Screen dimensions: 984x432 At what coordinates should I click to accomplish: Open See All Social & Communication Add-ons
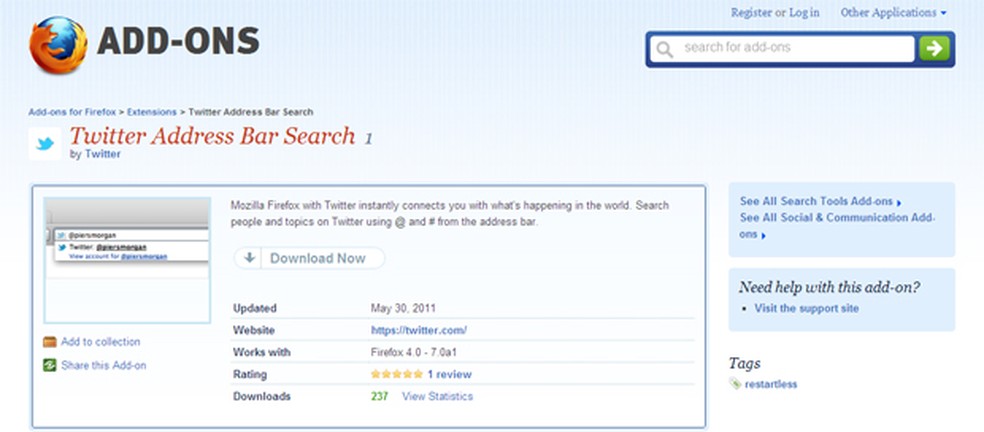point(837,226)
